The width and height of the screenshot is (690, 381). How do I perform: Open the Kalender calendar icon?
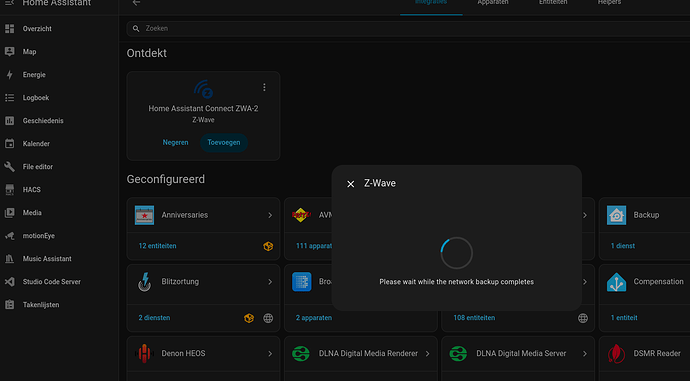tap(10, 143)
